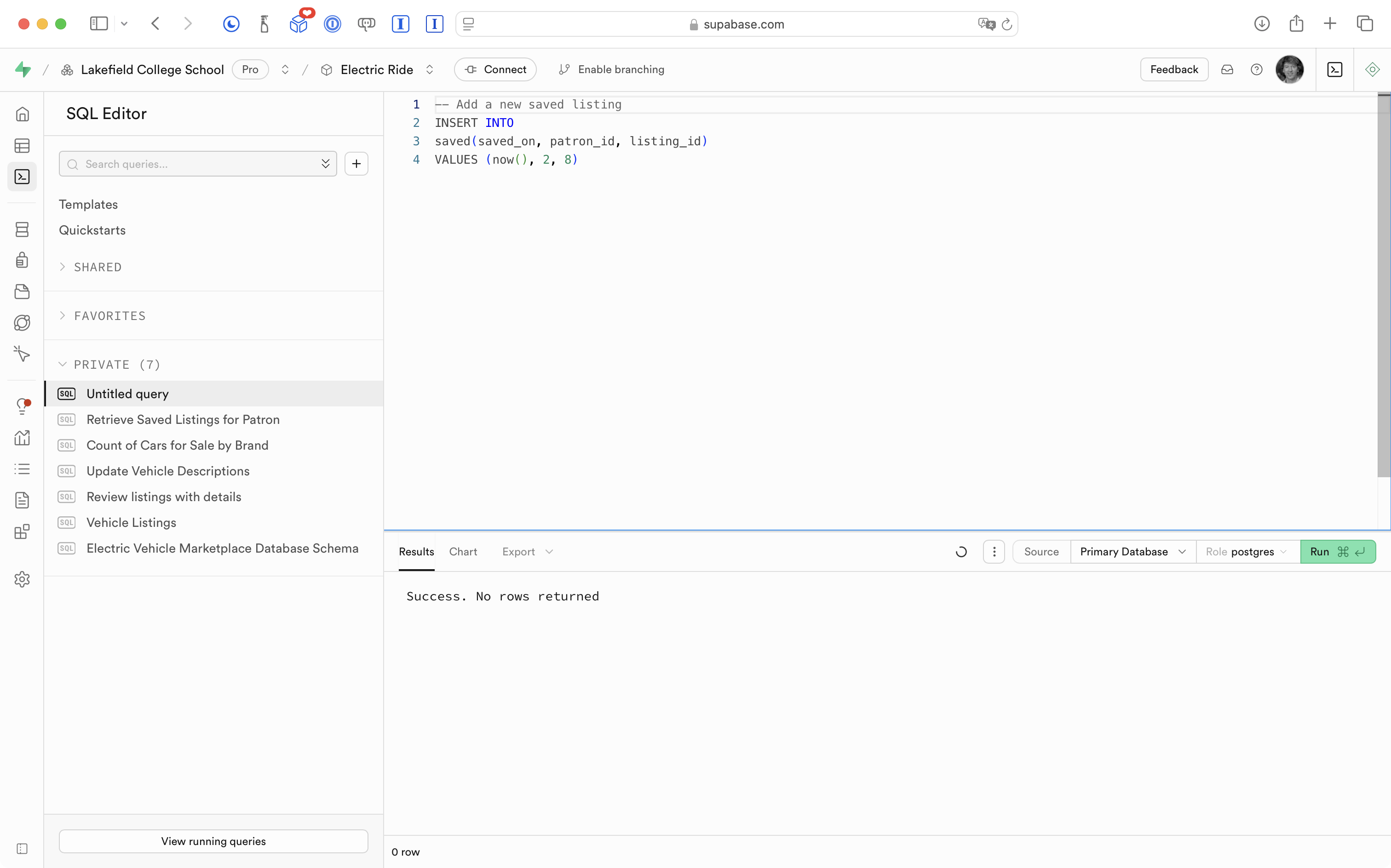
Task: Open the Storage sidebar icon
Action: [x=22, y=291]
